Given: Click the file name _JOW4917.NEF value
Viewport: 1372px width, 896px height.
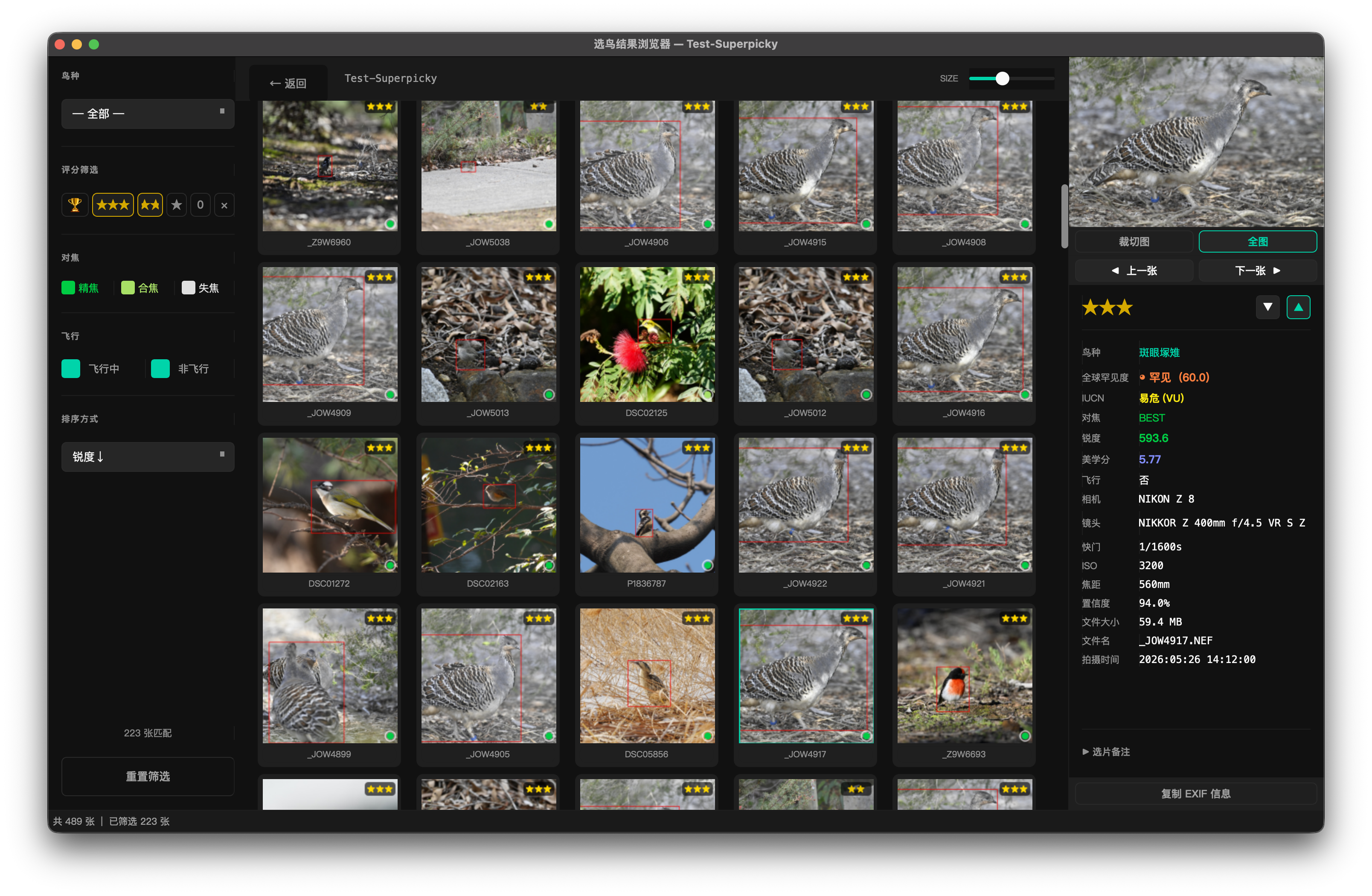Looking at the screenshot, I should (1175, 641).
